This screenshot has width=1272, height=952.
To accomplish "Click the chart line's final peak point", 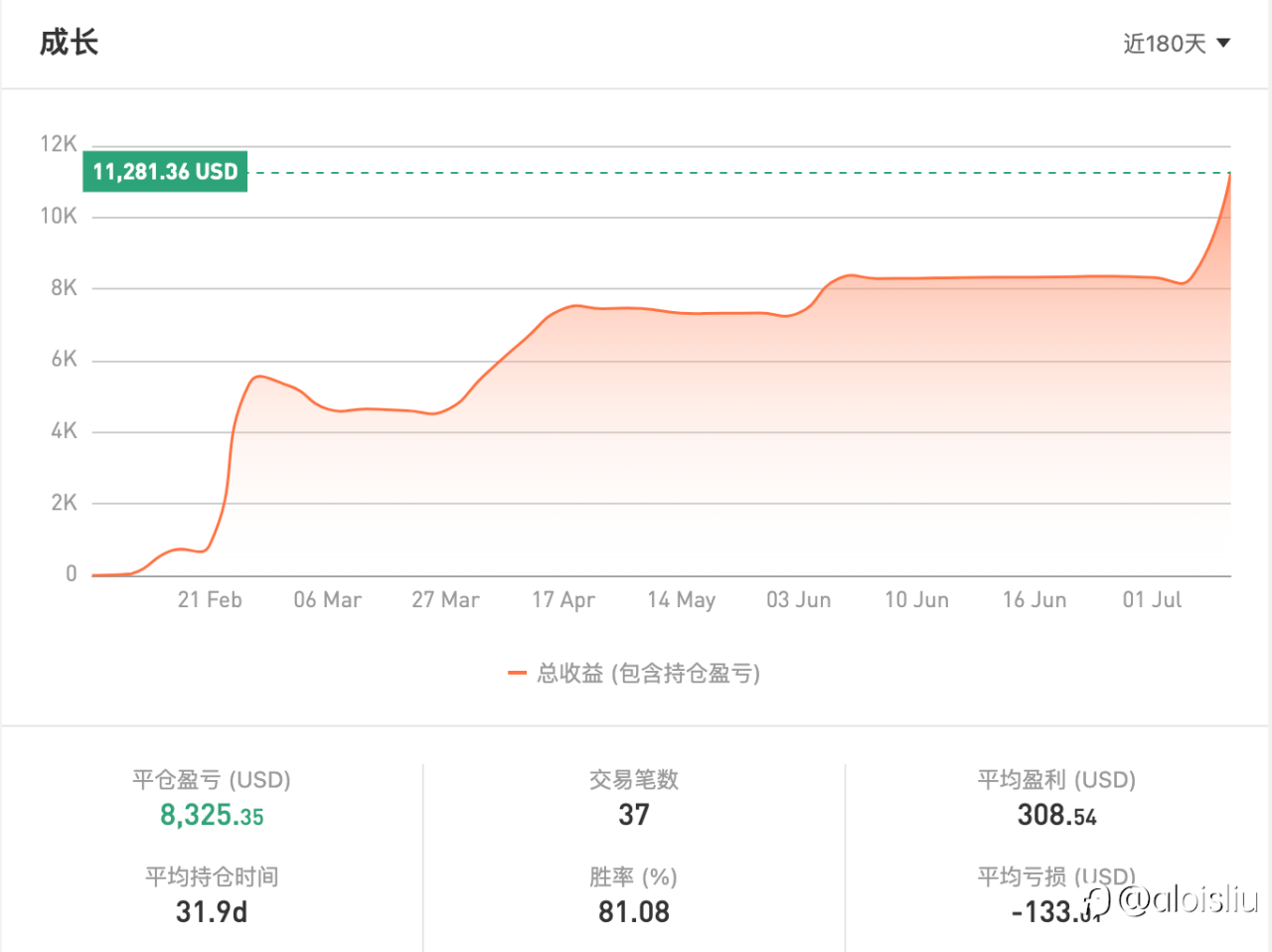I will (x=1229, y=175).
